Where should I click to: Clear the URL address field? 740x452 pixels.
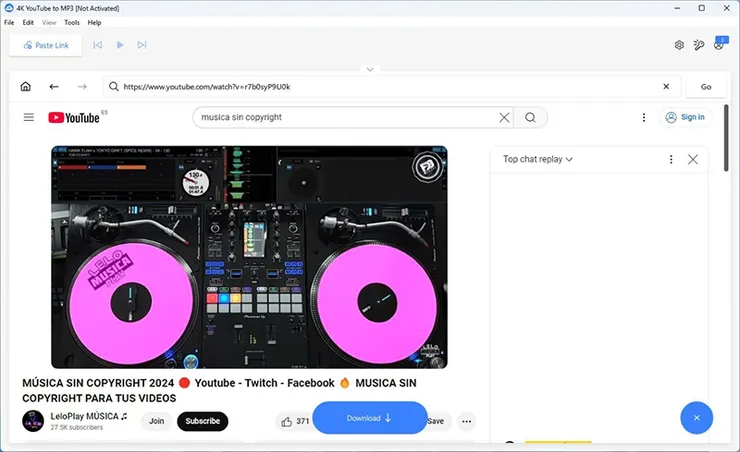coord(666,86)
